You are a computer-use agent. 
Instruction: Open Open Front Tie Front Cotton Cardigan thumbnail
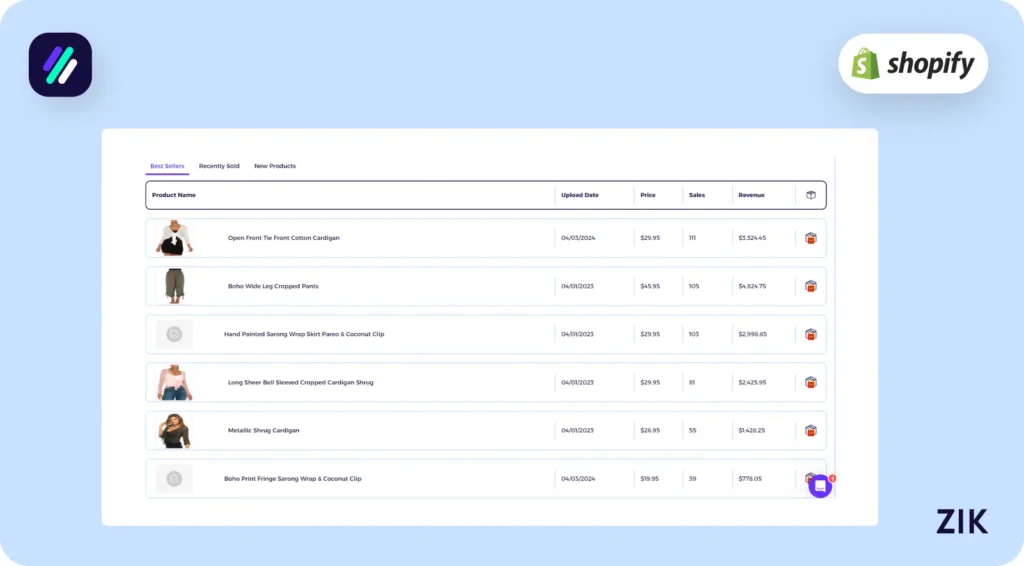point(174,238)
